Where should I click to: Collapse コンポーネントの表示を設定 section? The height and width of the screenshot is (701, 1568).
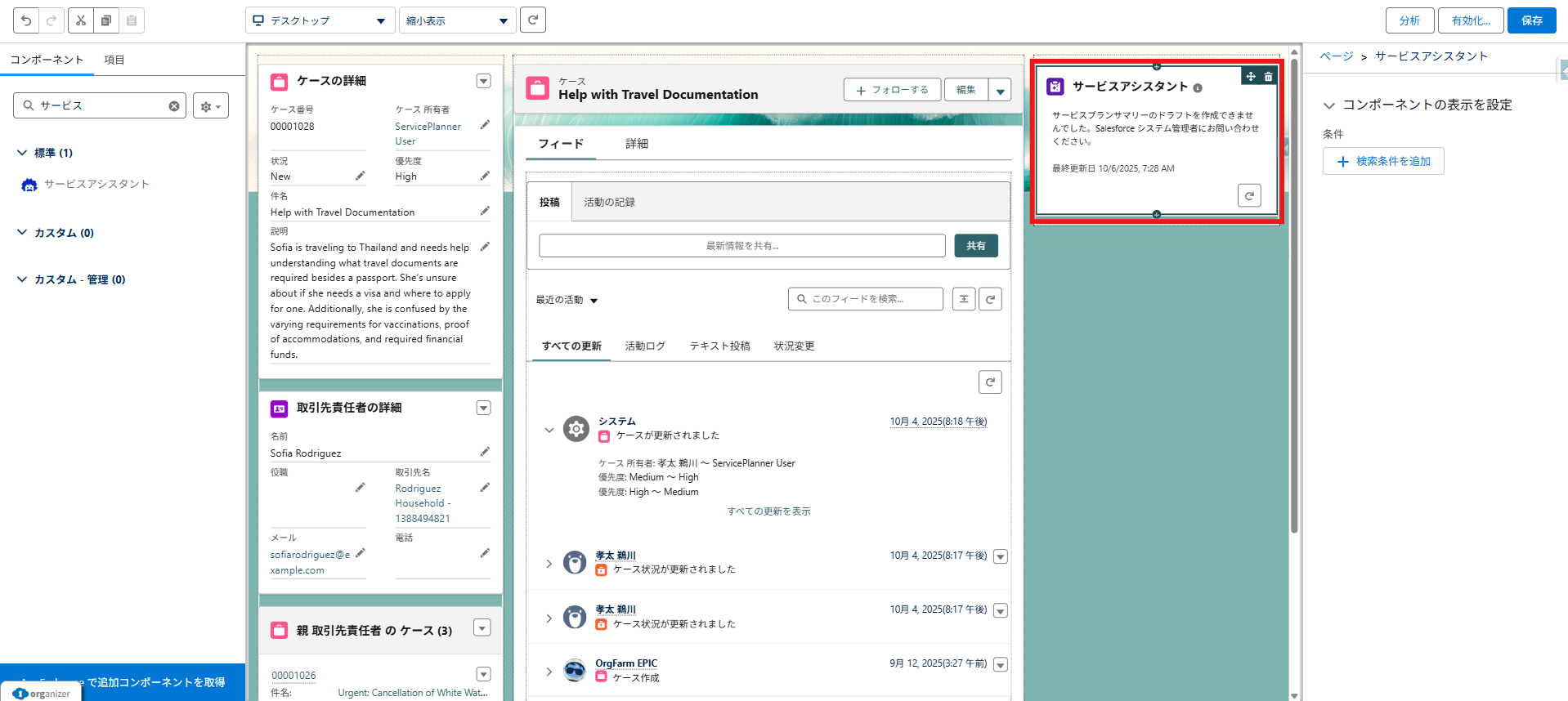[x=1329, y=105]
